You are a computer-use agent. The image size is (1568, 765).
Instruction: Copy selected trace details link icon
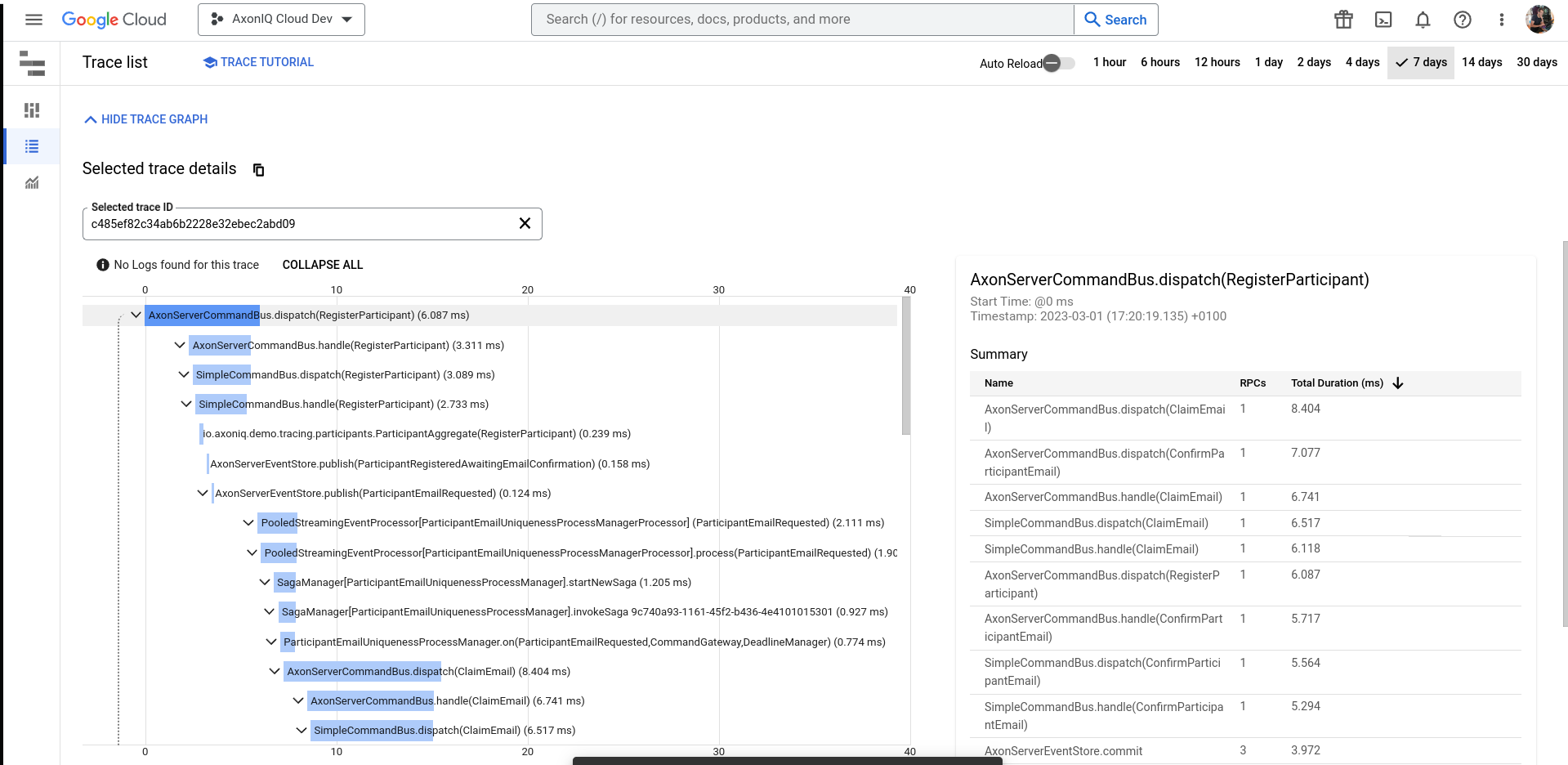(x=258, y=170)
